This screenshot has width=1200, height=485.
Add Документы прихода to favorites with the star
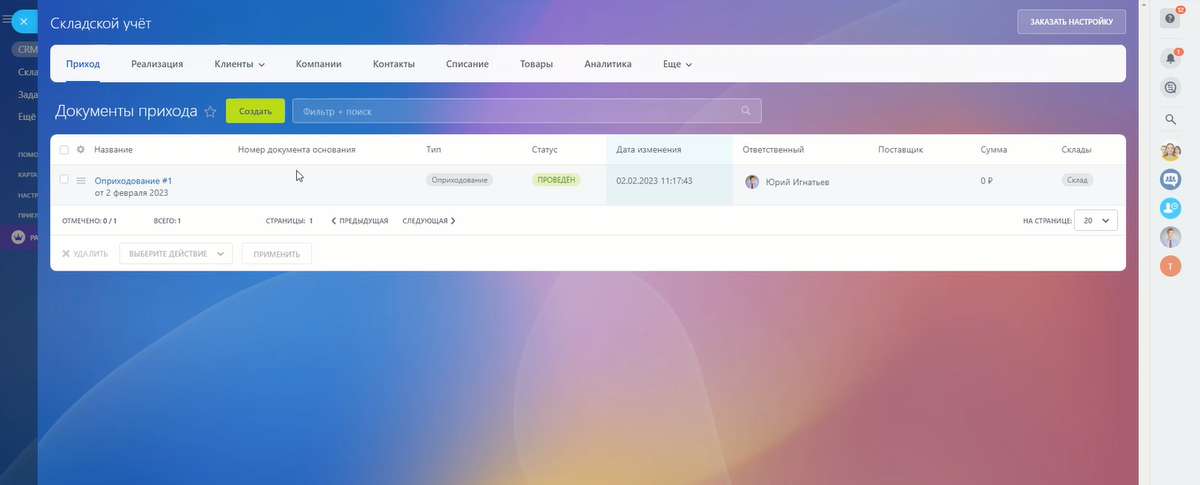click(x=210, y=112)
